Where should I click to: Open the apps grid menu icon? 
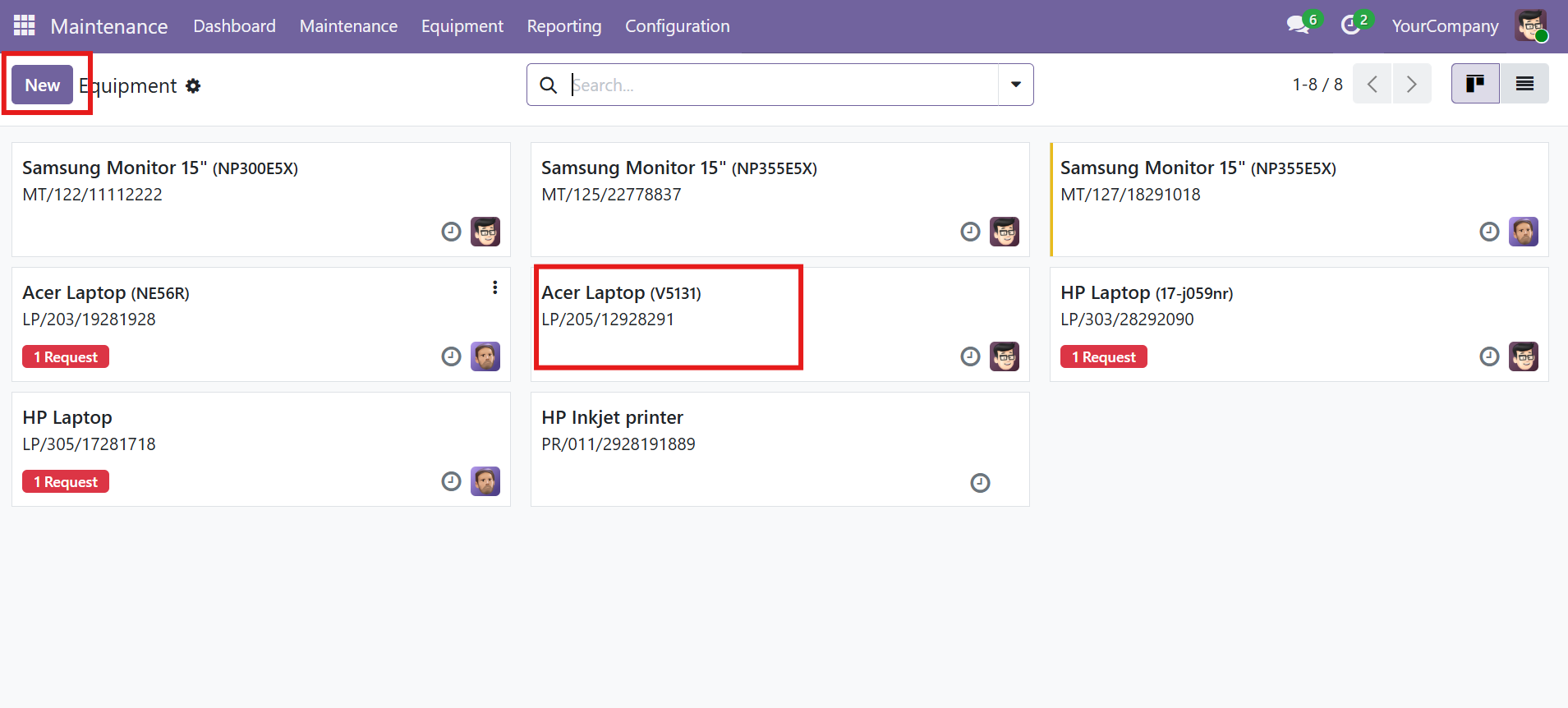pos(25,25)
